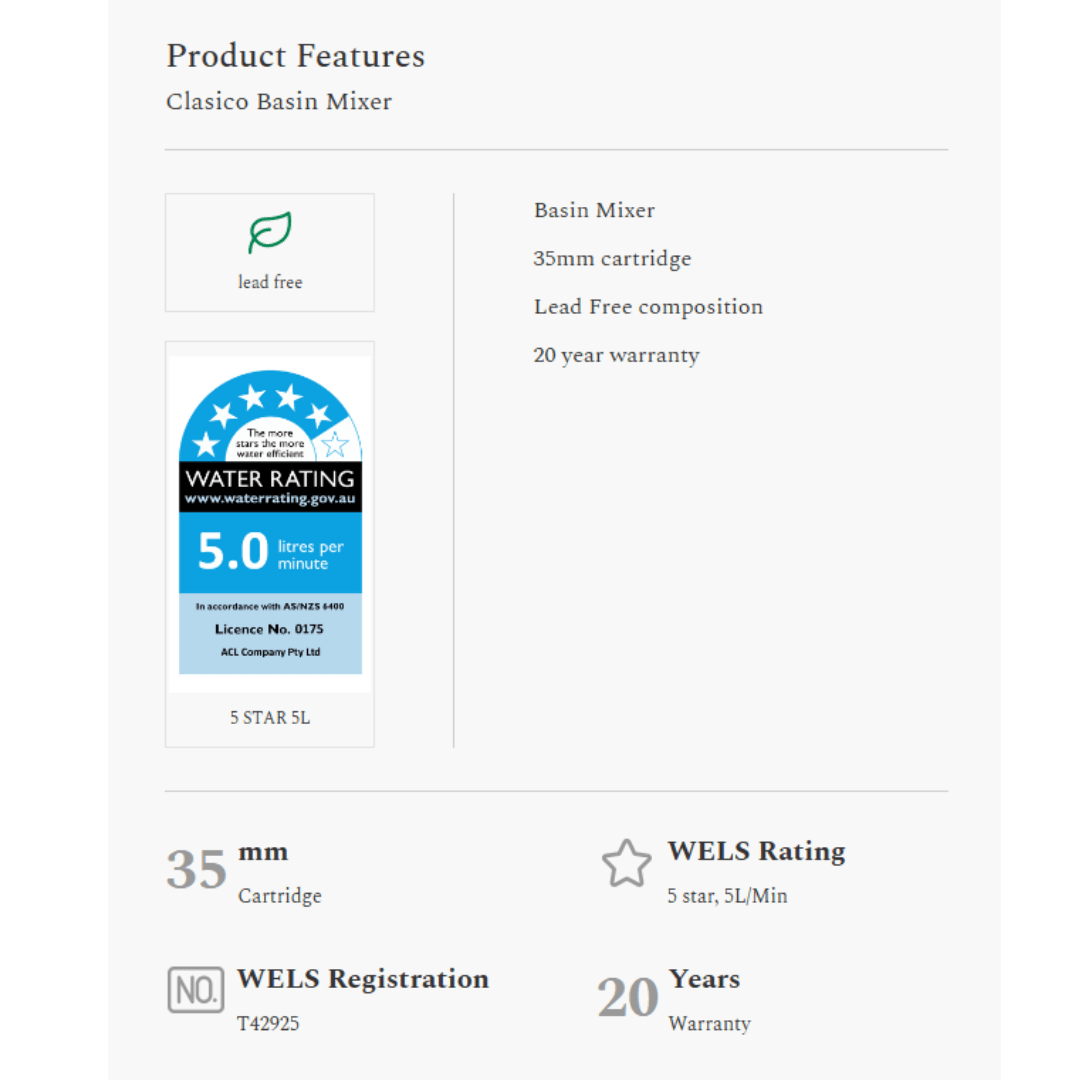Click the 35mm cartridge feature line
This screenshot has height=1080, width=1080.
(612, 259)
